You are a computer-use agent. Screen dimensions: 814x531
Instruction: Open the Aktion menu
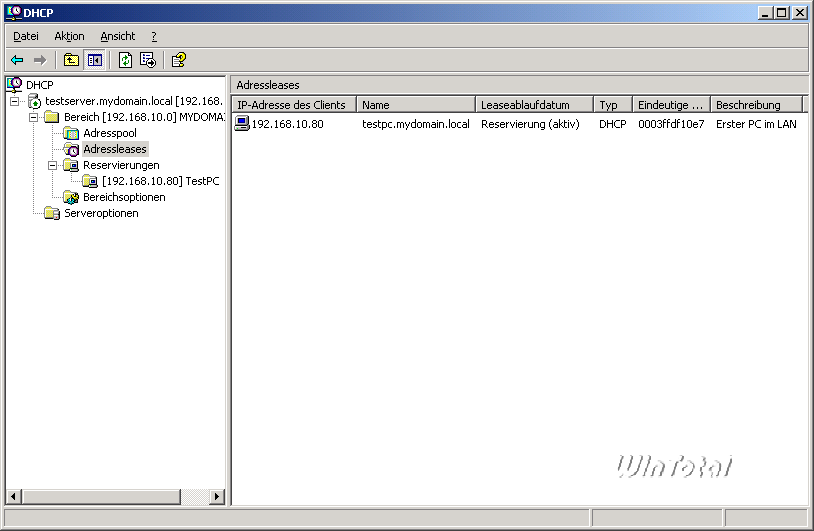point(69,36)
